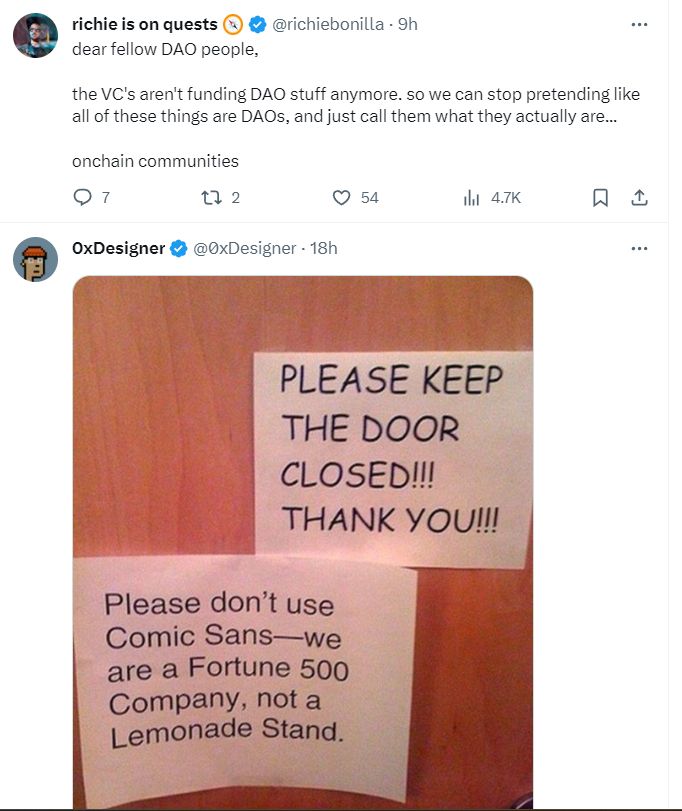Open the 18h timestamp on 0xDesigner's tweet
The image size is (682, 811).
324,248
